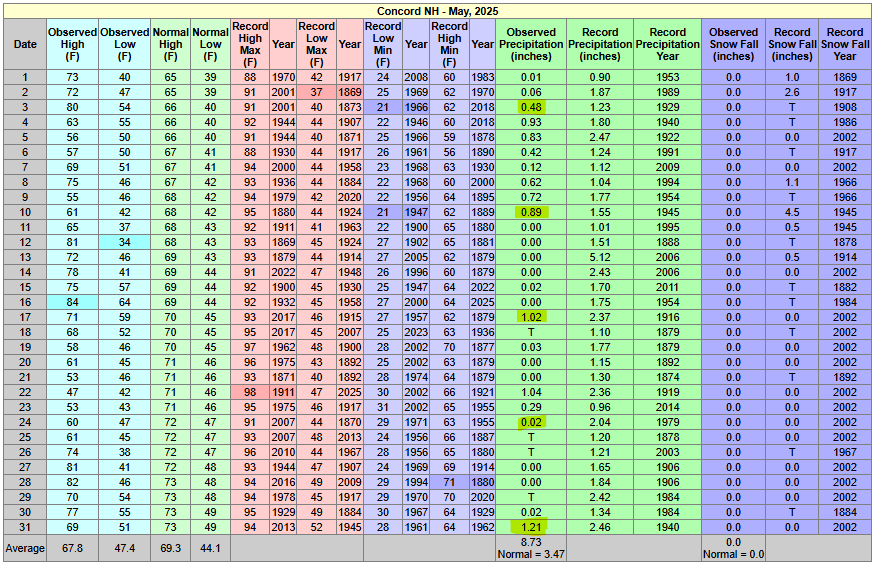
Task: Click snowfall total '0.0 Normal = 0.0'
Action: coord(734,548)
